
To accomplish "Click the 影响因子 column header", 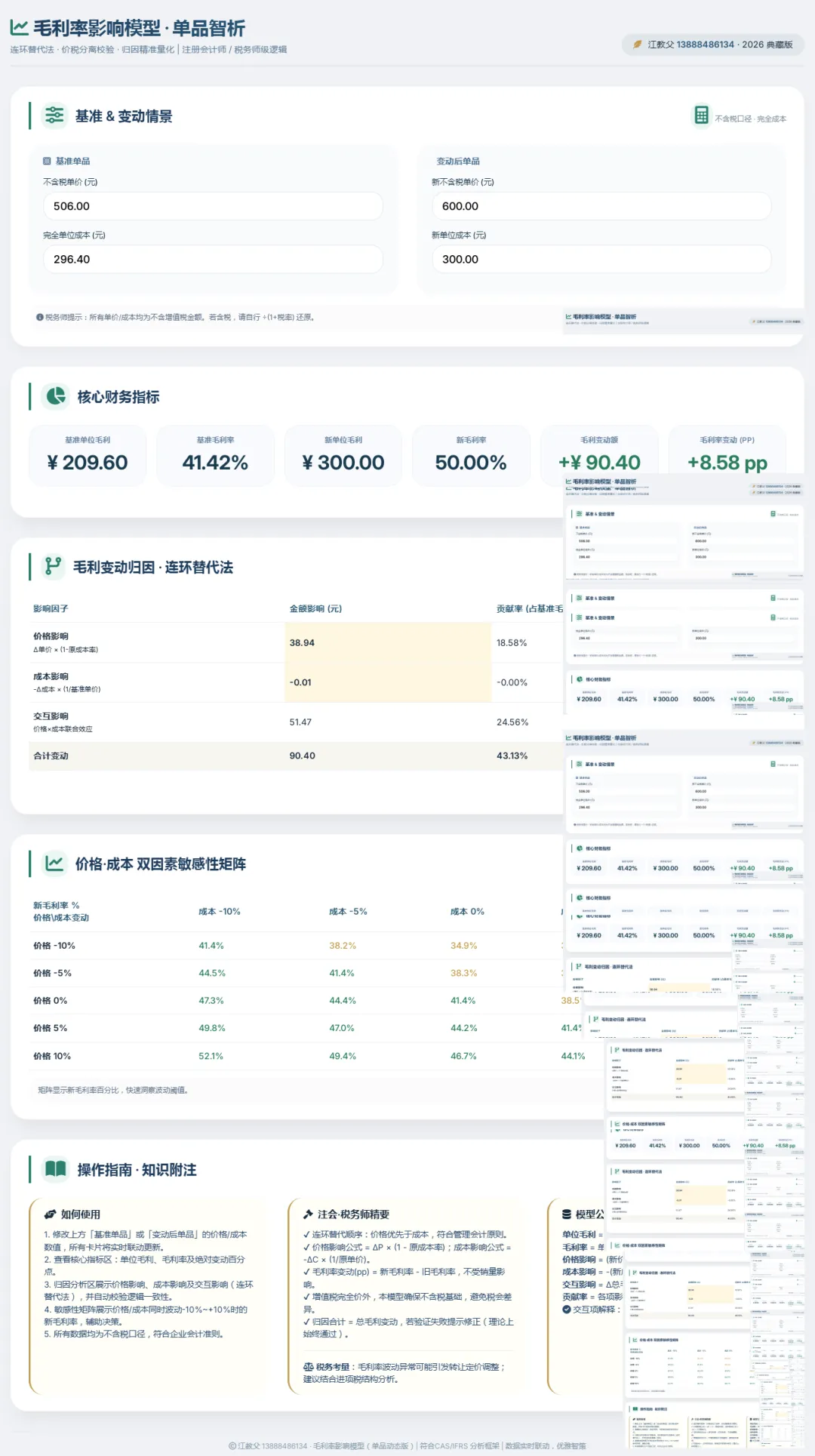I will click(x=51, y=608).
